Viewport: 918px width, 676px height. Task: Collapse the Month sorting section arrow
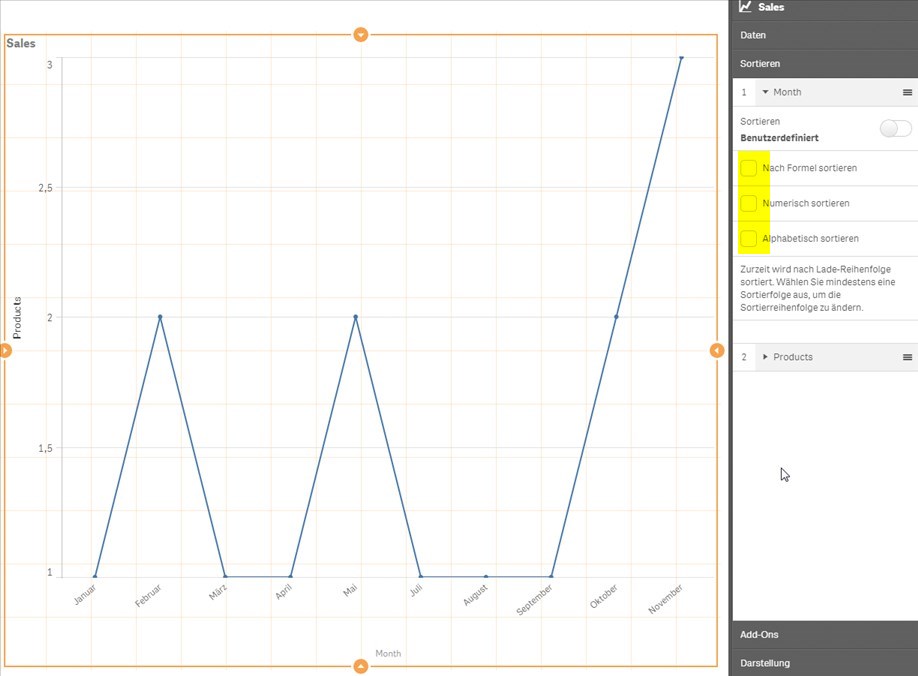coord(765,92)
